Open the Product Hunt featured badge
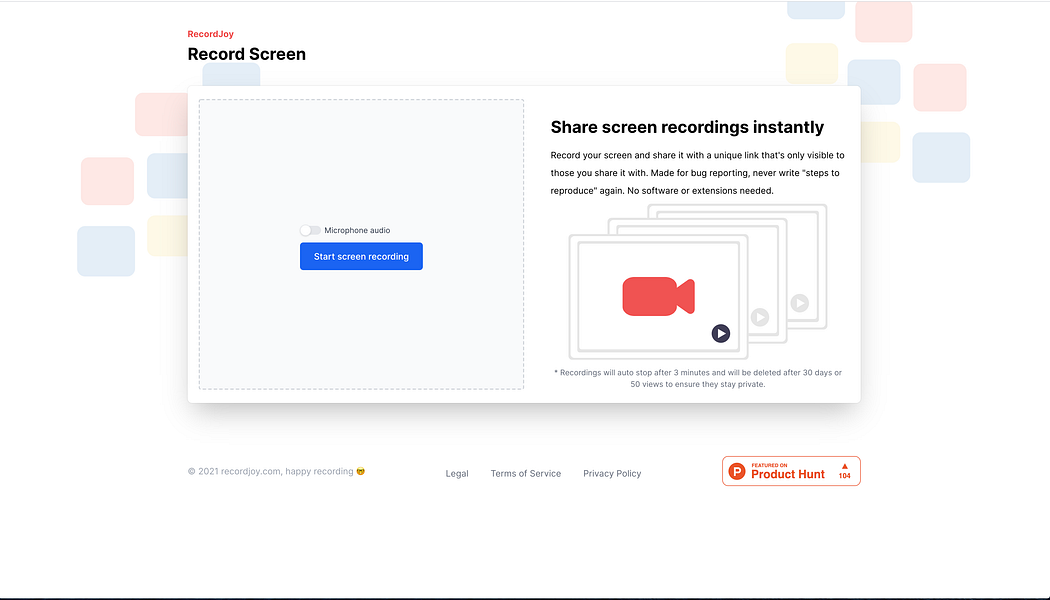The image size is (1050, 600). pyautogui.click(x=791, y=471)
